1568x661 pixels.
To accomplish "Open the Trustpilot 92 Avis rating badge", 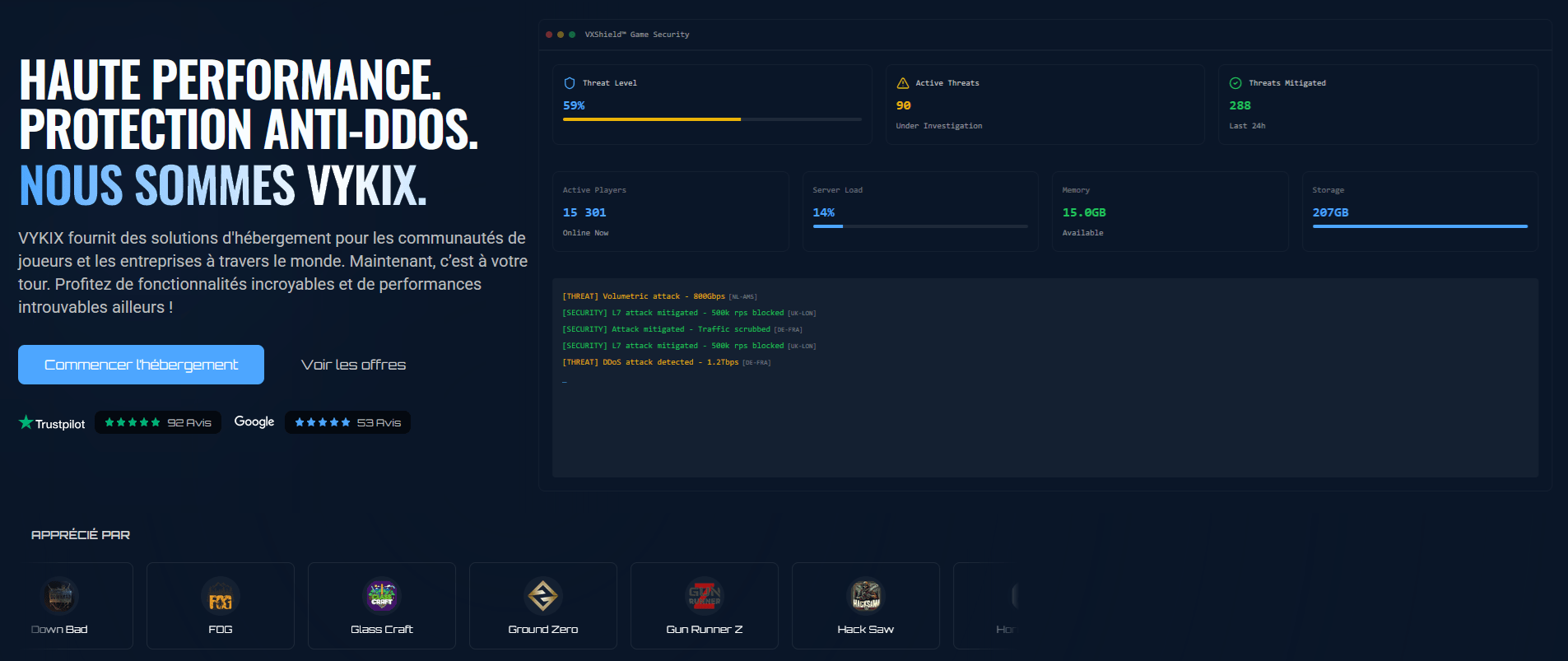I will point(158,422).
